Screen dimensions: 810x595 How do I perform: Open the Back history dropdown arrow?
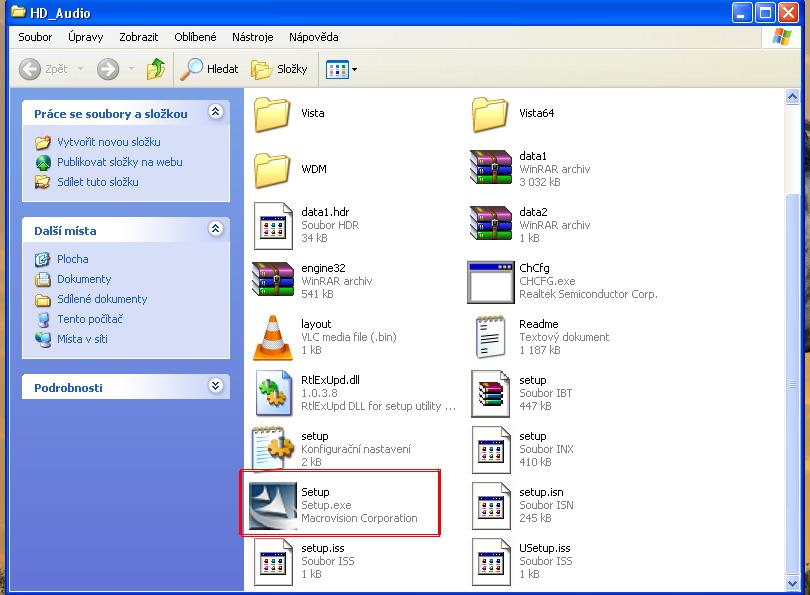tap(81, 69)
